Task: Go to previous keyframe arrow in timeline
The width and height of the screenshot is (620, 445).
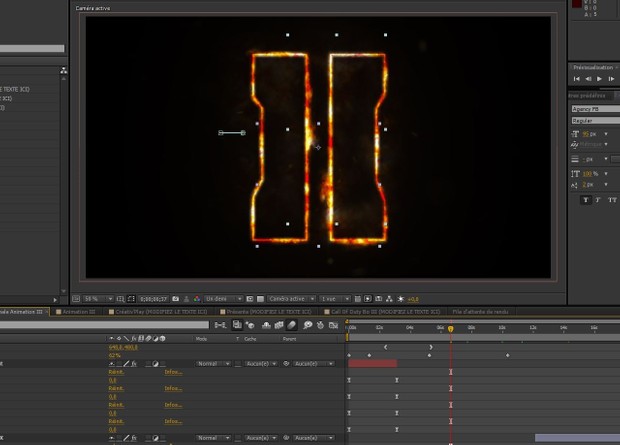Action: (386, 347)
